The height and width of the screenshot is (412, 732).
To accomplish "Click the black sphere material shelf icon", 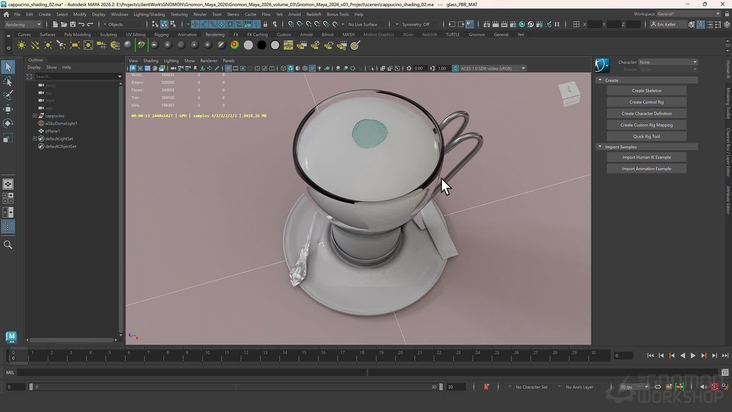I will click(x=262, y=44).
